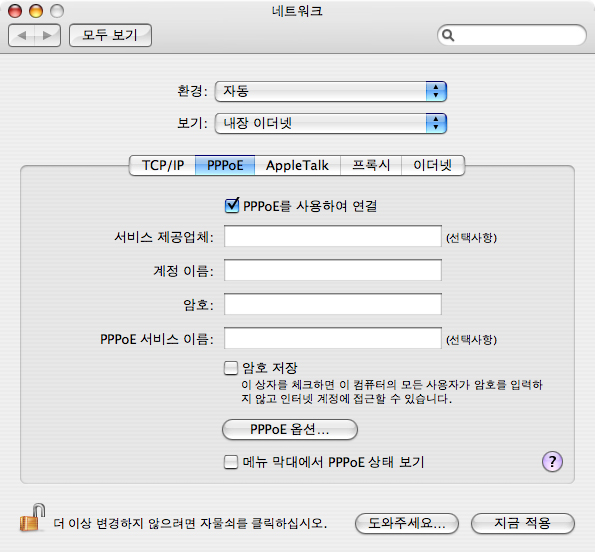Open the 보기 dropdown showing 내장 이더넷

(331, 123)
